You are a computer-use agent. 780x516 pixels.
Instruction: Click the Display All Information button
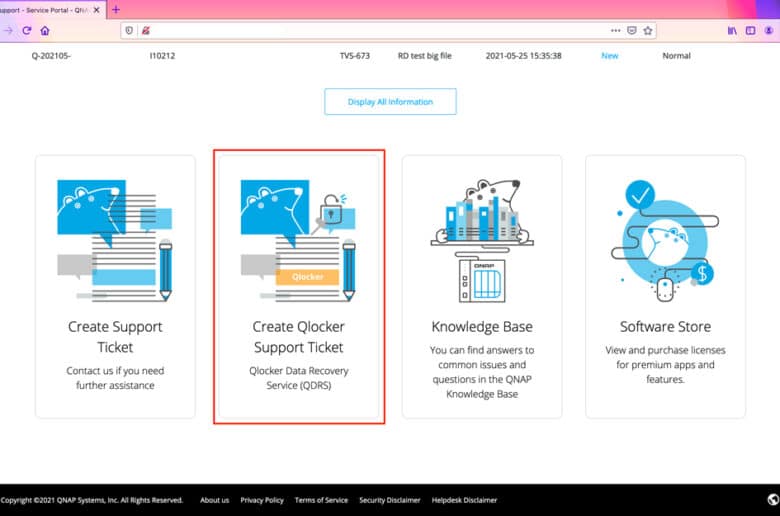pyautogui.click(x=390, y=102)
